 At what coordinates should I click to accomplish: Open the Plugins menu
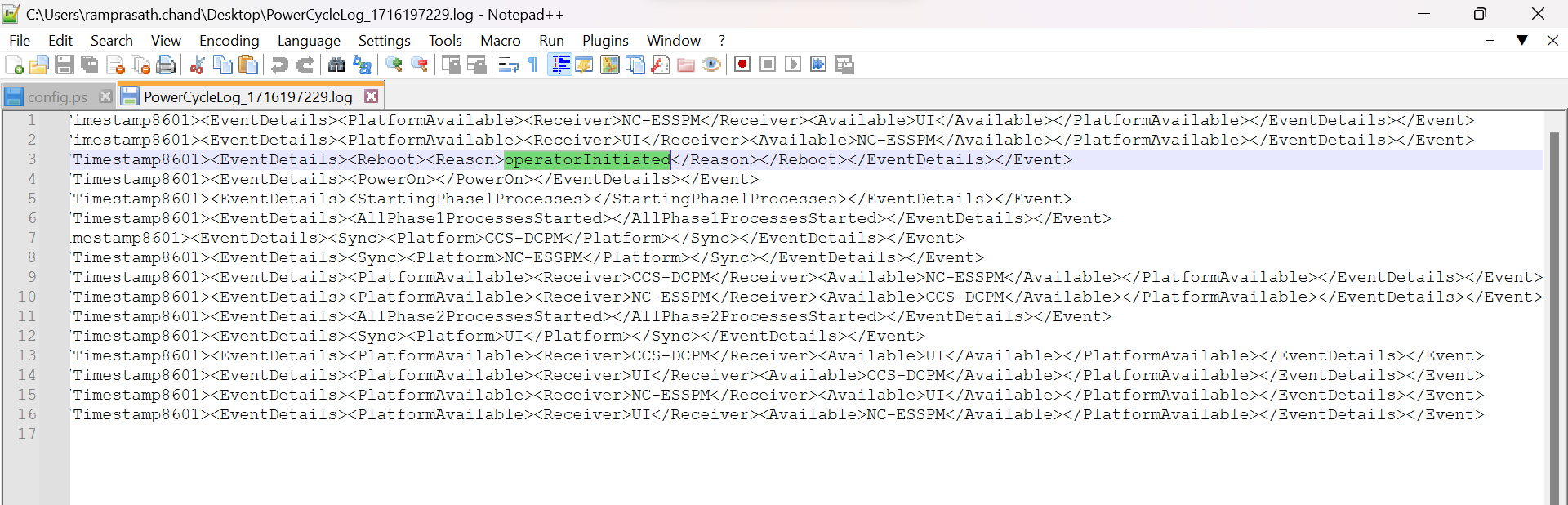605,41
